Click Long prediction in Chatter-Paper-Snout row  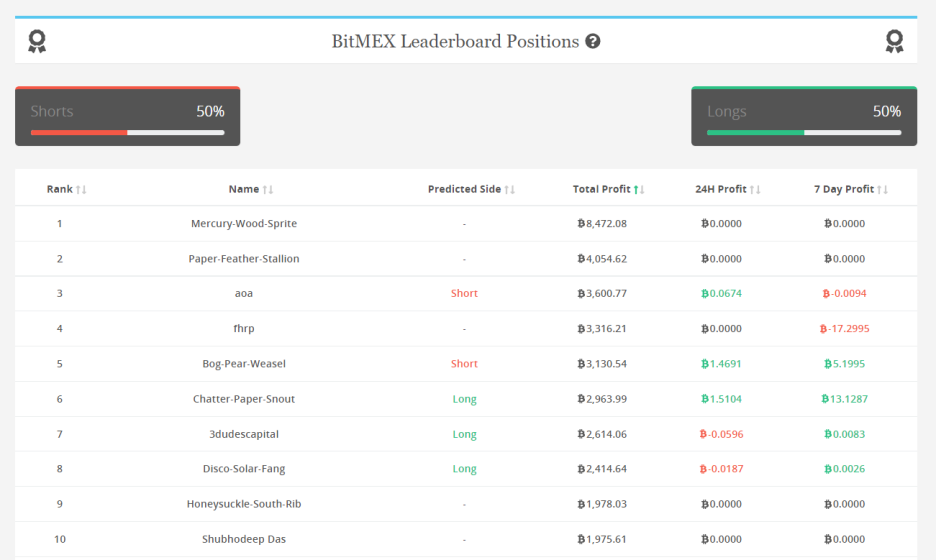464,399
